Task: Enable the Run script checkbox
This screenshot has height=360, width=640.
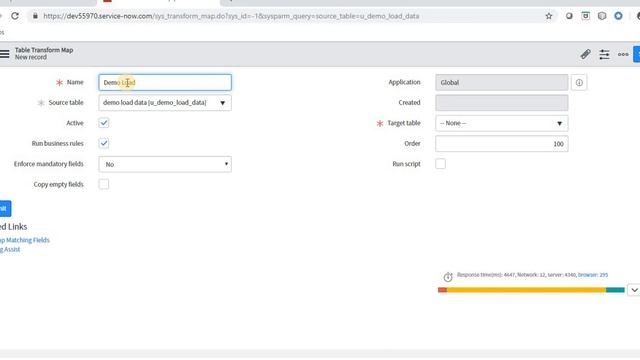Action: point(440,164)
